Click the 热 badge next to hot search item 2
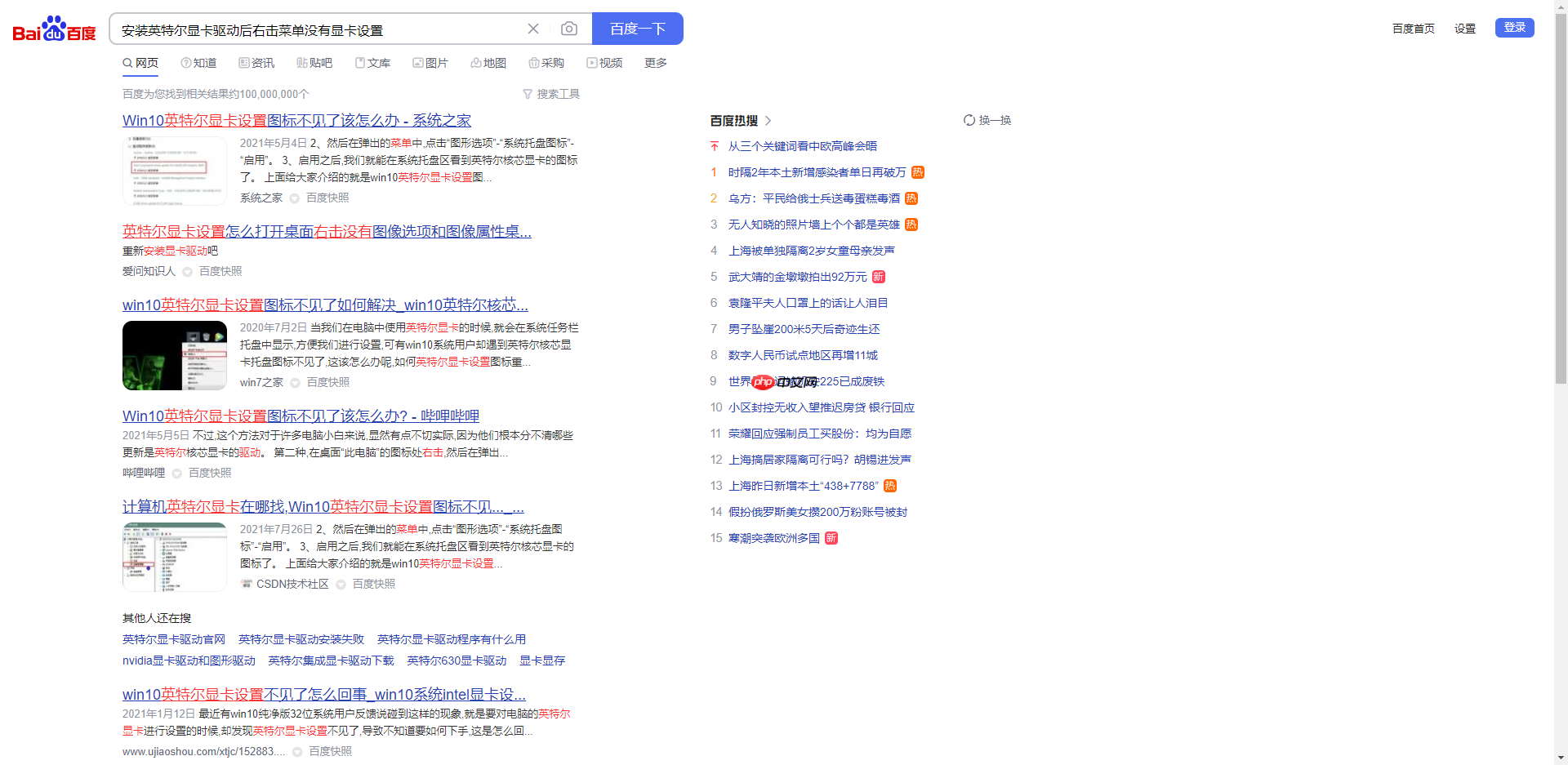Image resolution: width=1568 pixels, height=765 pixels. click(911, 198)
